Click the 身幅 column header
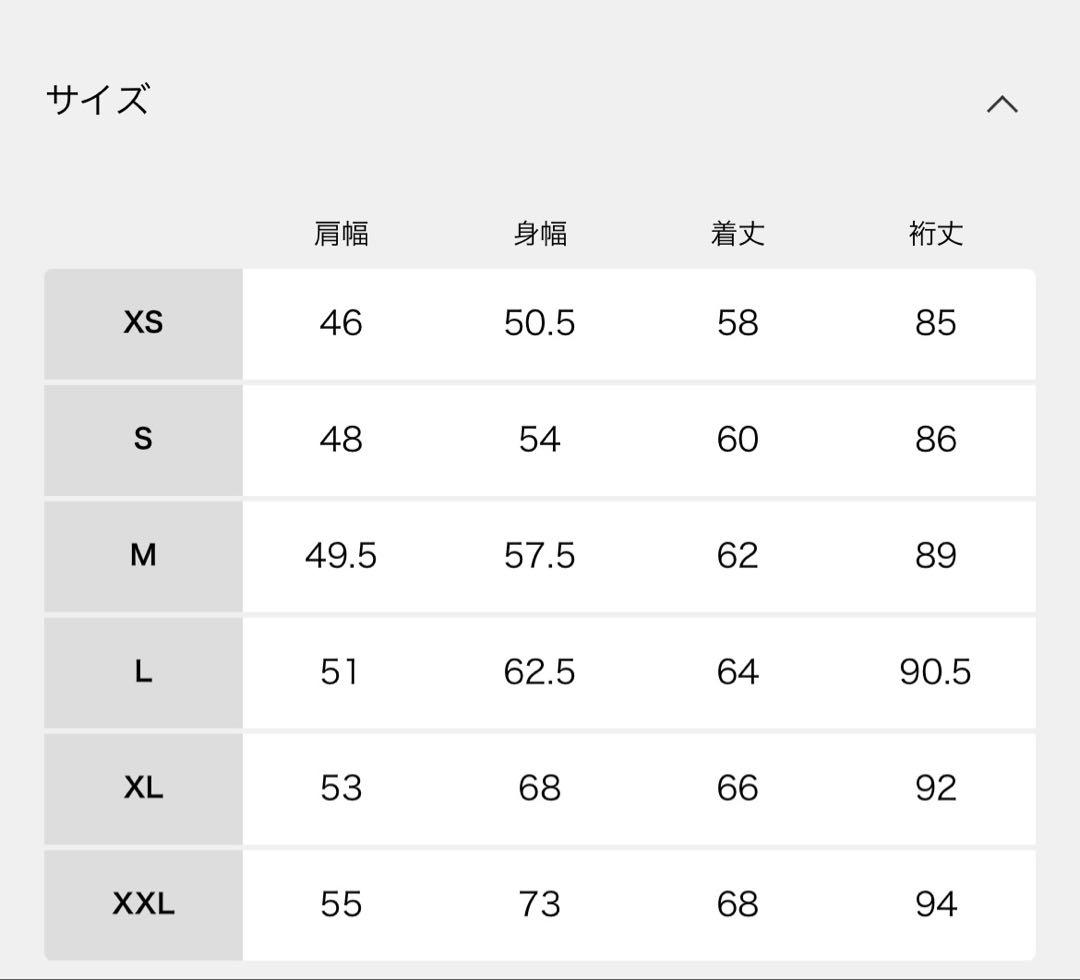 click(x=540, y=234)
